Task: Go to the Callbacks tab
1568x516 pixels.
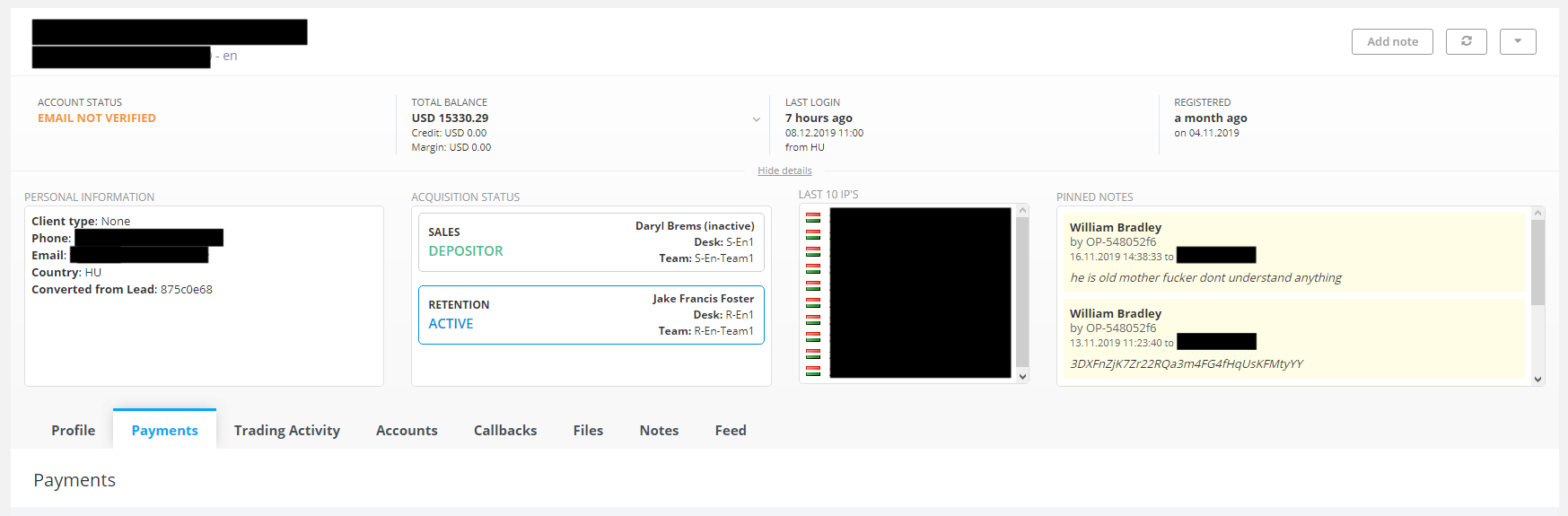Action: (505, 430)
